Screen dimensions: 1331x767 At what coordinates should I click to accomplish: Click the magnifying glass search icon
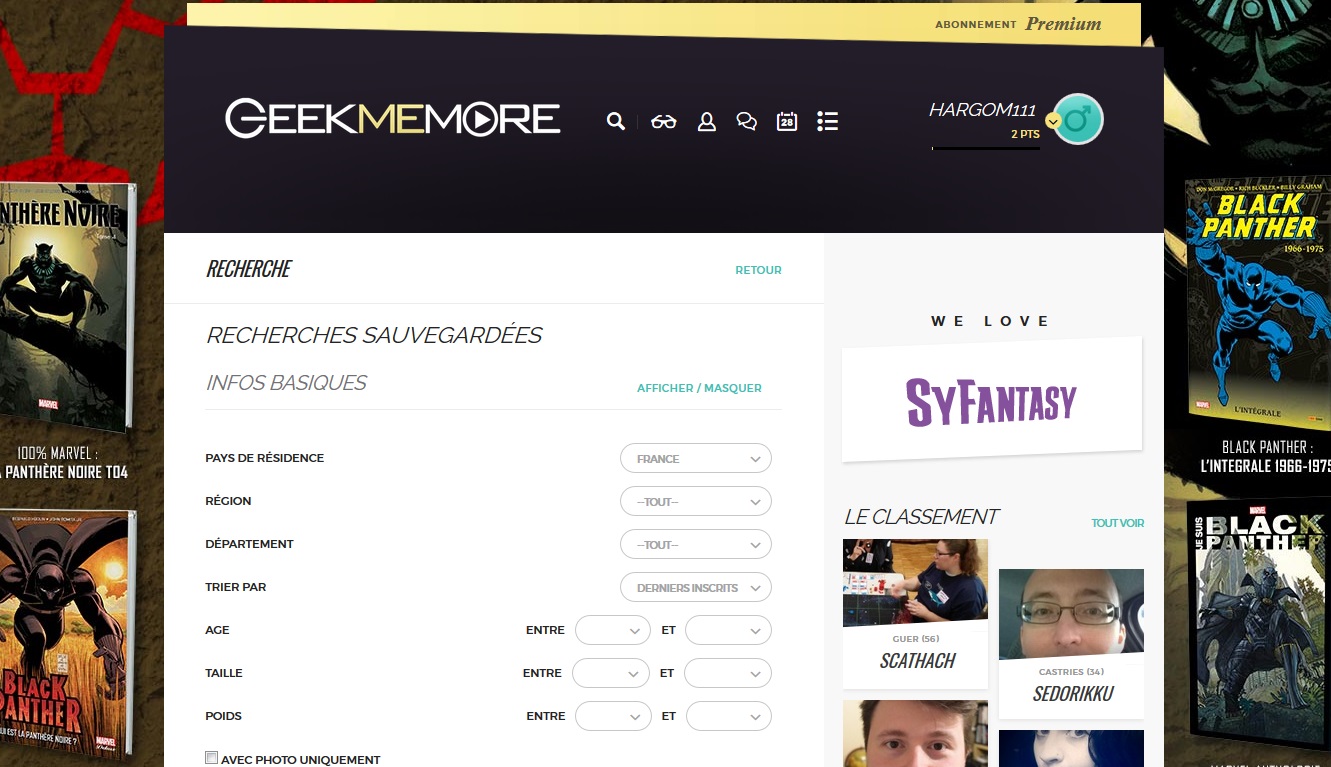[615, 121]
